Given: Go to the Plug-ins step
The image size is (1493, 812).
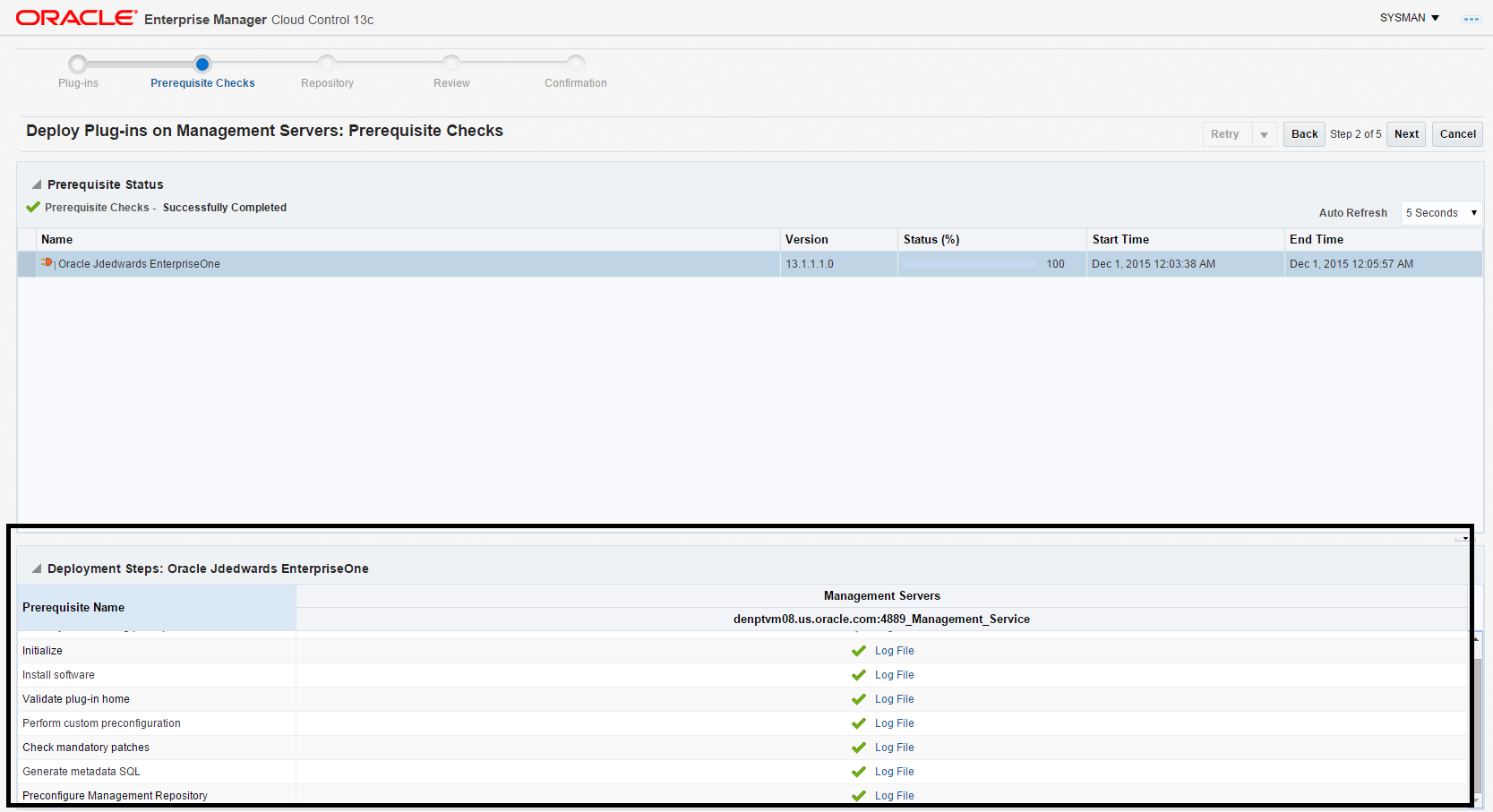Looking at the screenshot, I should coord(78,64).
